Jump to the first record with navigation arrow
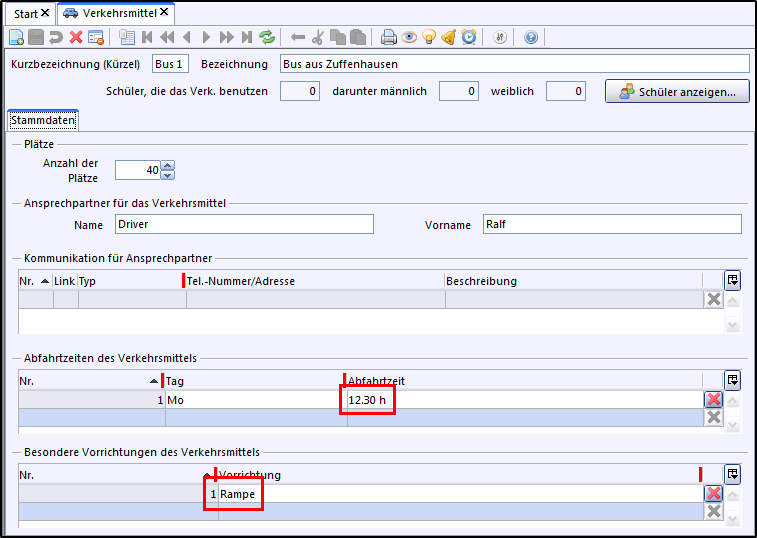The width and height of the screenshot is (757, 538). click(x=147, y=37)
